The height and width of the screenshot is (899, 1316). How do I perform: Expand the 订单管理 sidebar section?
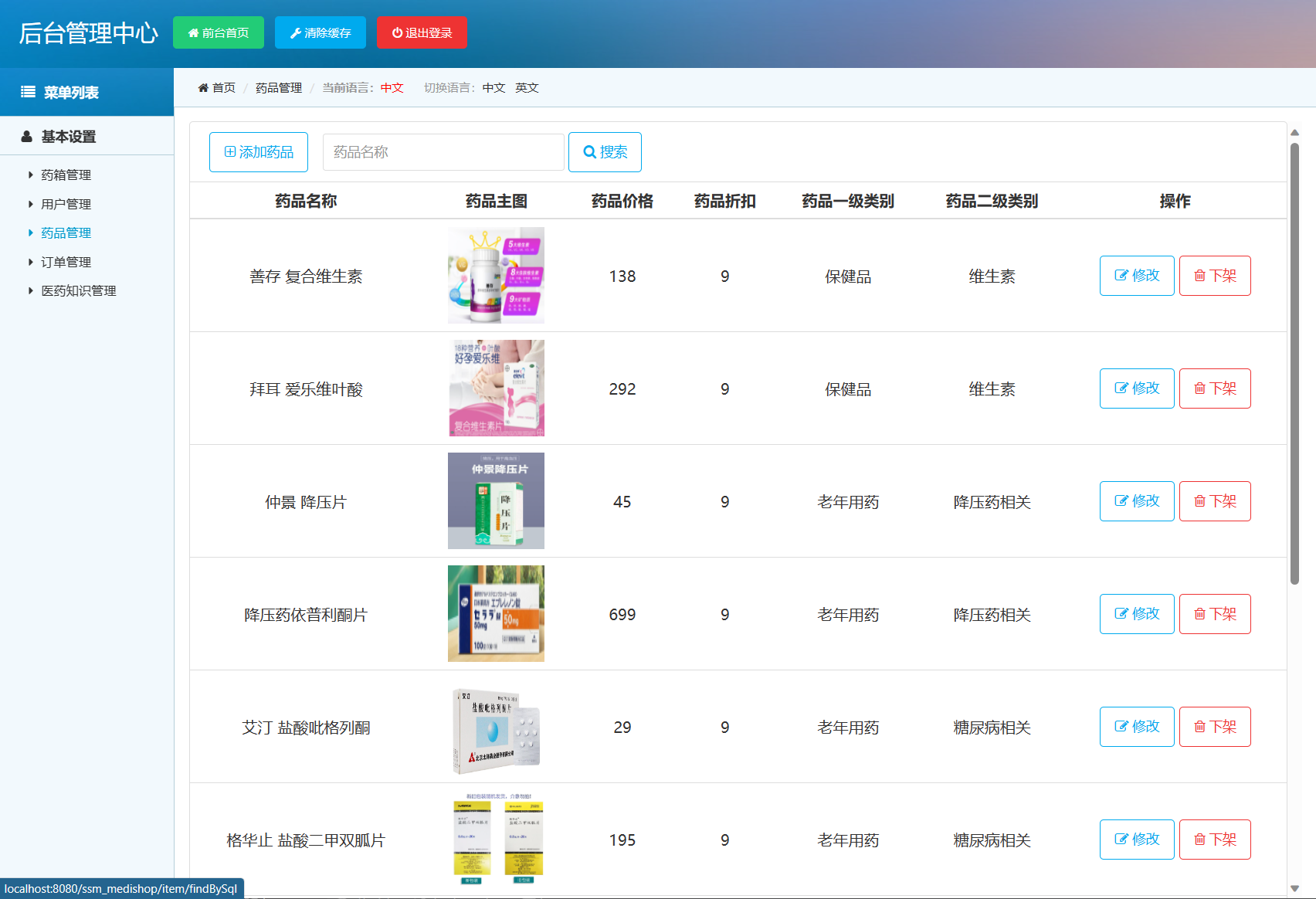click(66, 261)
